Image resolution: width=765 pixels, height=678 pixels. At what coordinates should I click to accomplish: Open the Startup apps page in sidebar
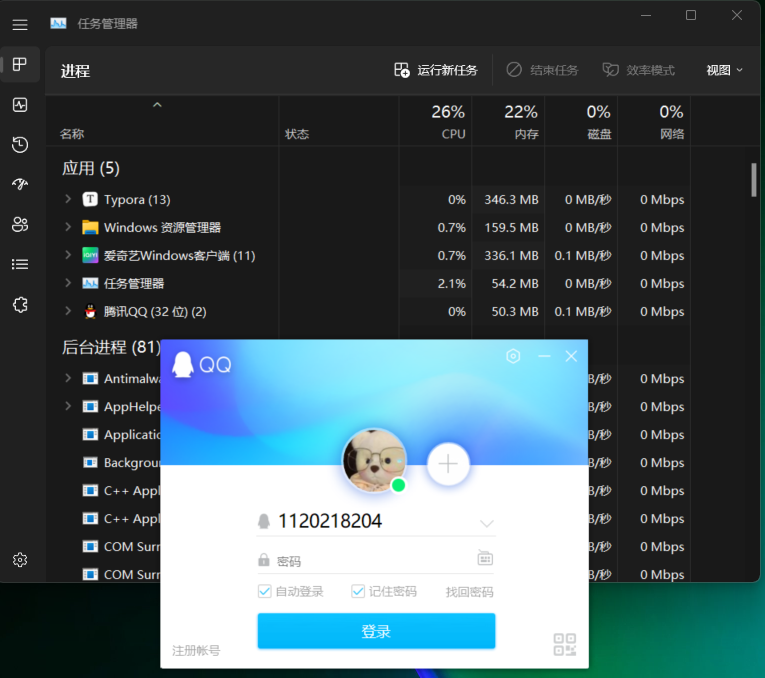(20, 184)
